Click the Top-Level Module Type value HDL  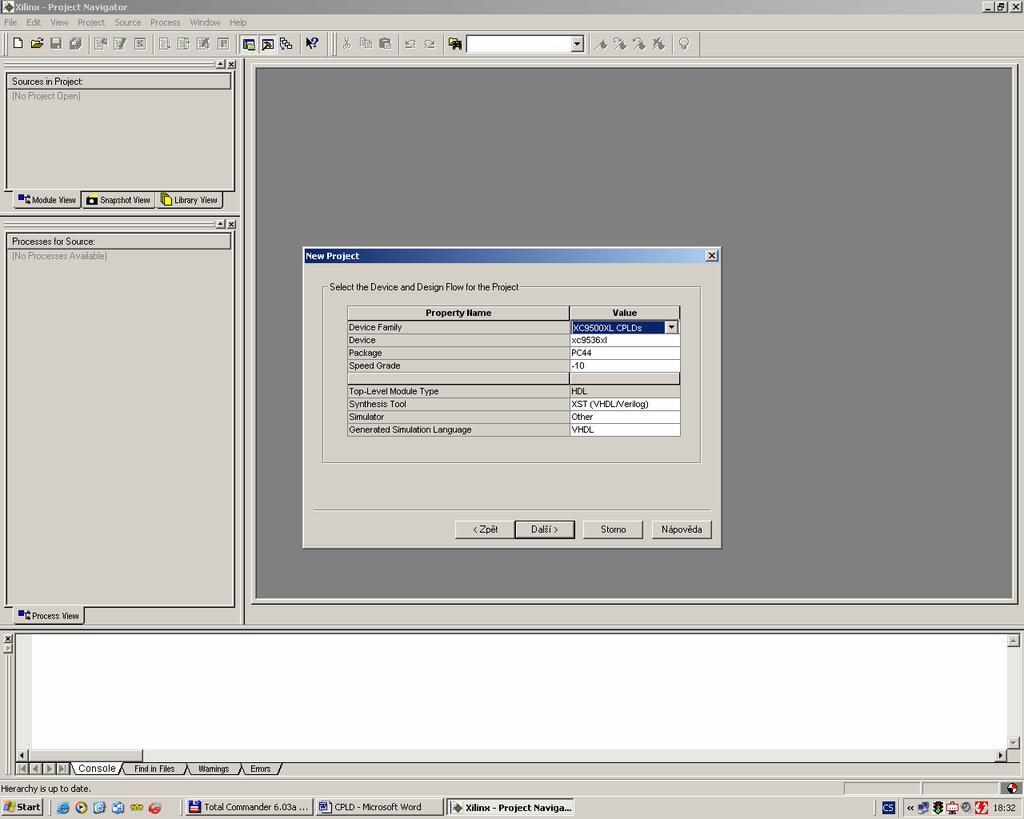[x=624, y=391]
